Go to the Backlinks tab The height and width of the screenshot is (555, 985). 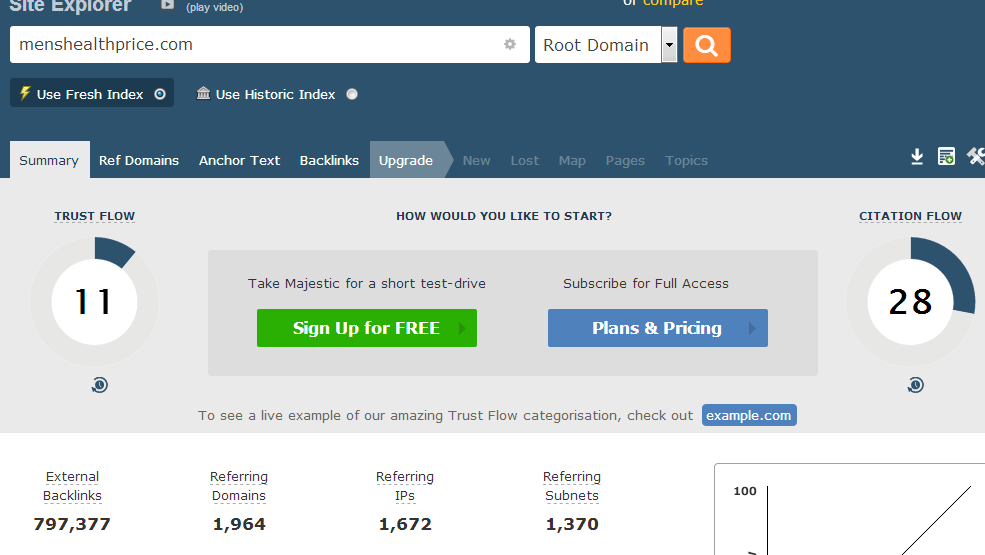329,160
